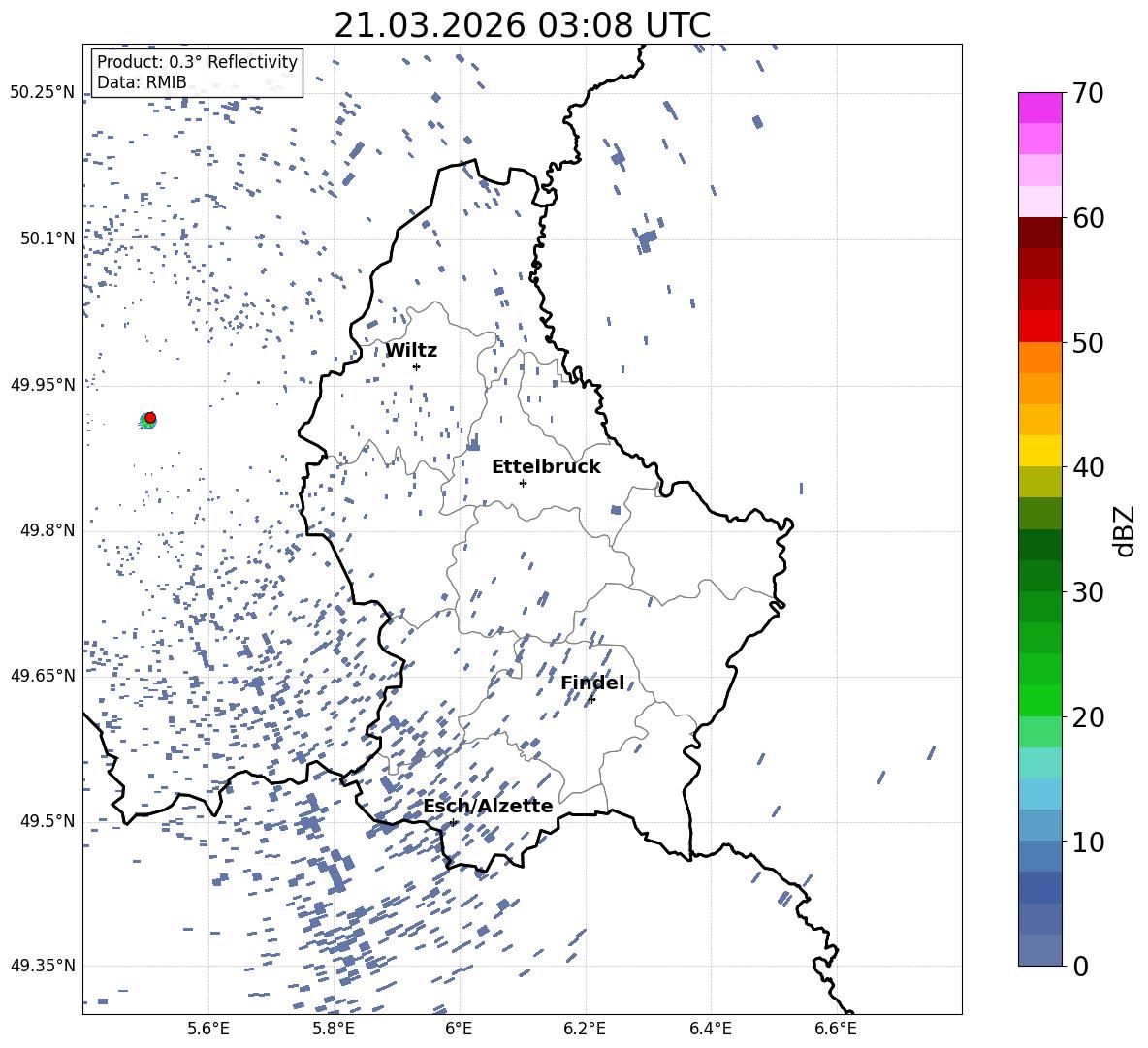Click the 6.6°E longitude label

tap(836, 1029)
